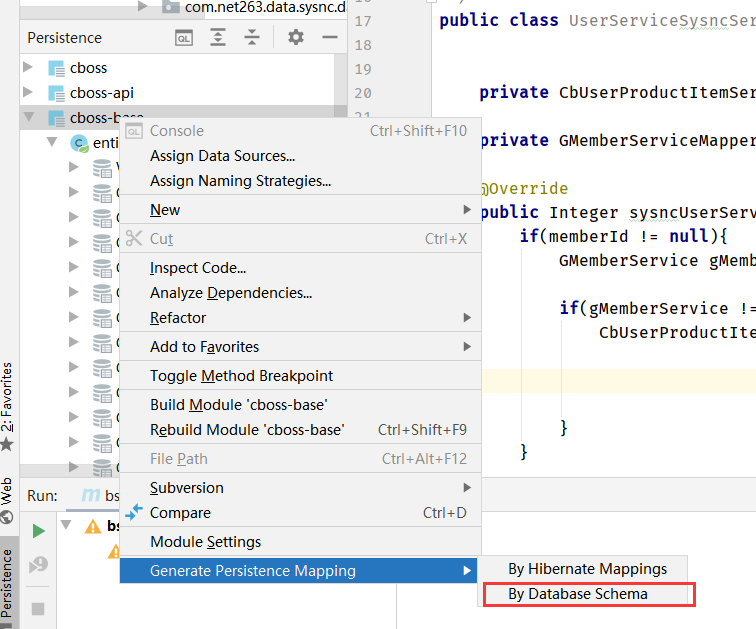Click the cboss-api module icon
This screenshot has height=629, width=756.
point(56,93)
